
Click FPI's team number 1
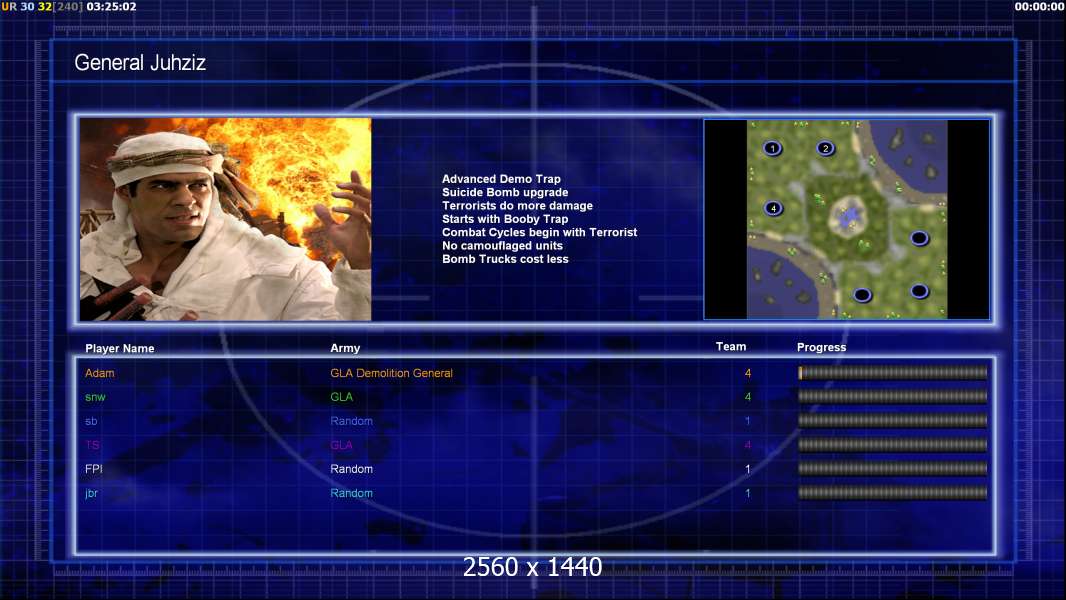(748, 469)
